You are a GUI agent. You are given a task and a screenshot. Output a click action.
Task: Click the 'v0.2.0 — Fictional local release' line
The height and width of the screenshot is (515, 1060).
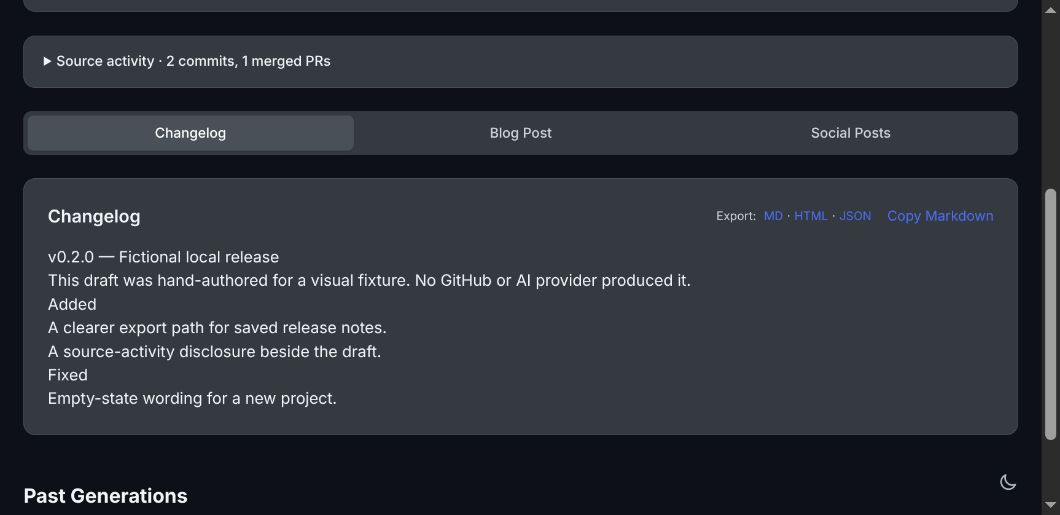(x=164, y=258)
